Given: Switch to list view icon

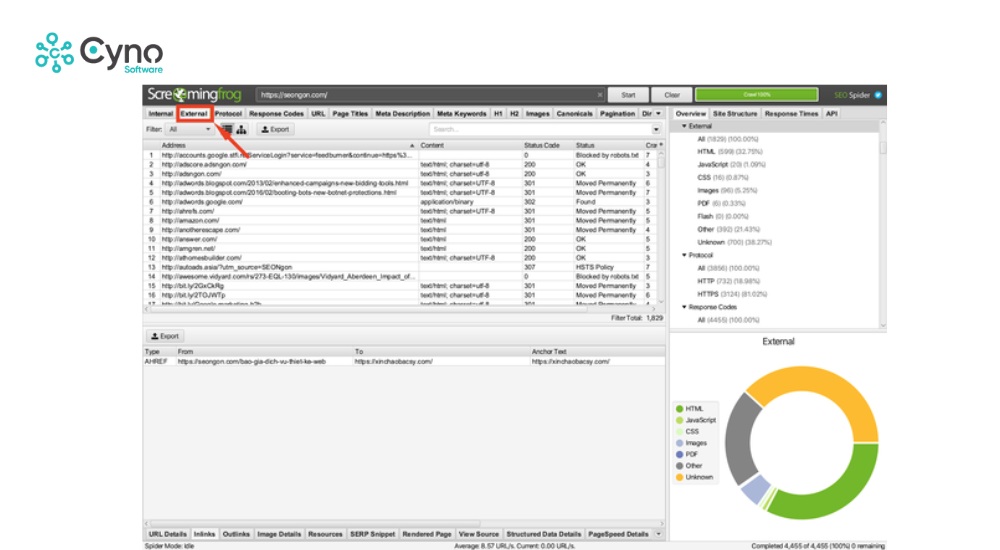Looking at the screenshot, I should click(x=227, y=129).
